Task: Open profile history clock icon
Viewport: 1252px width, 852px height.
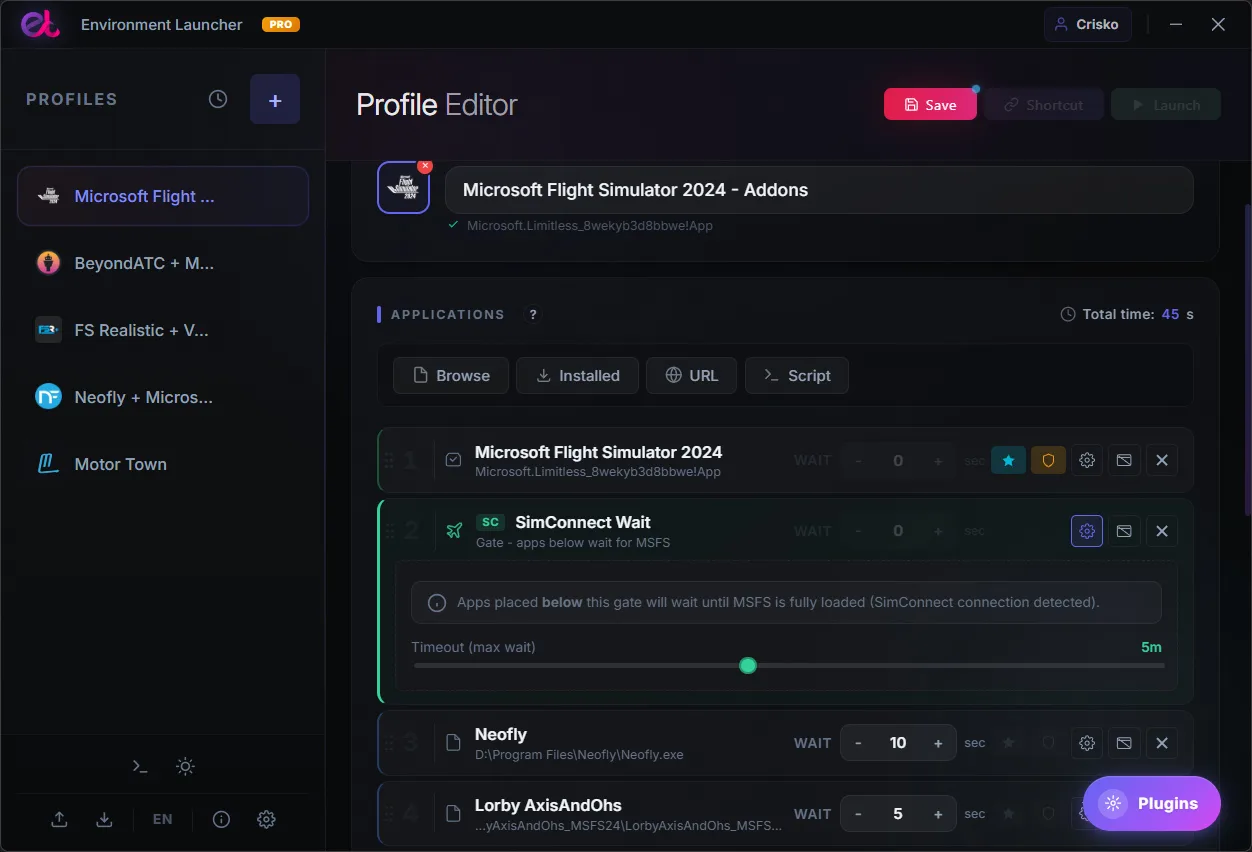Action: [218, 99]
